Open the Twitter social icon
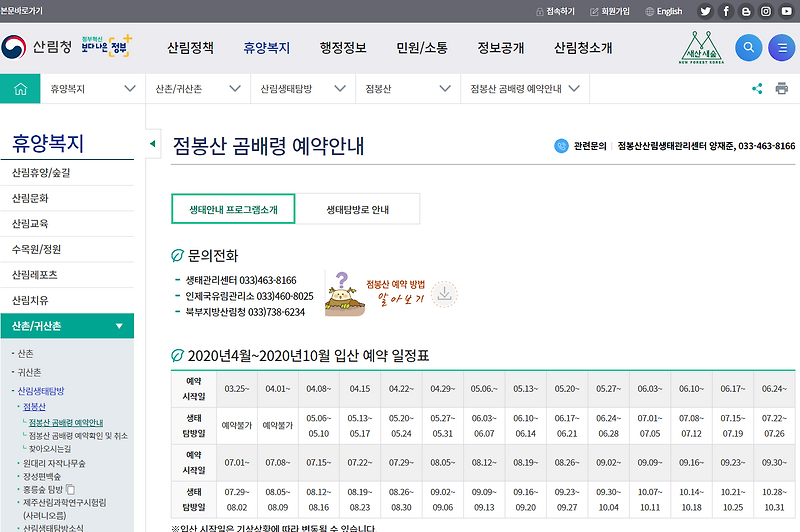 pyautogui.click(x=705, y=11)
